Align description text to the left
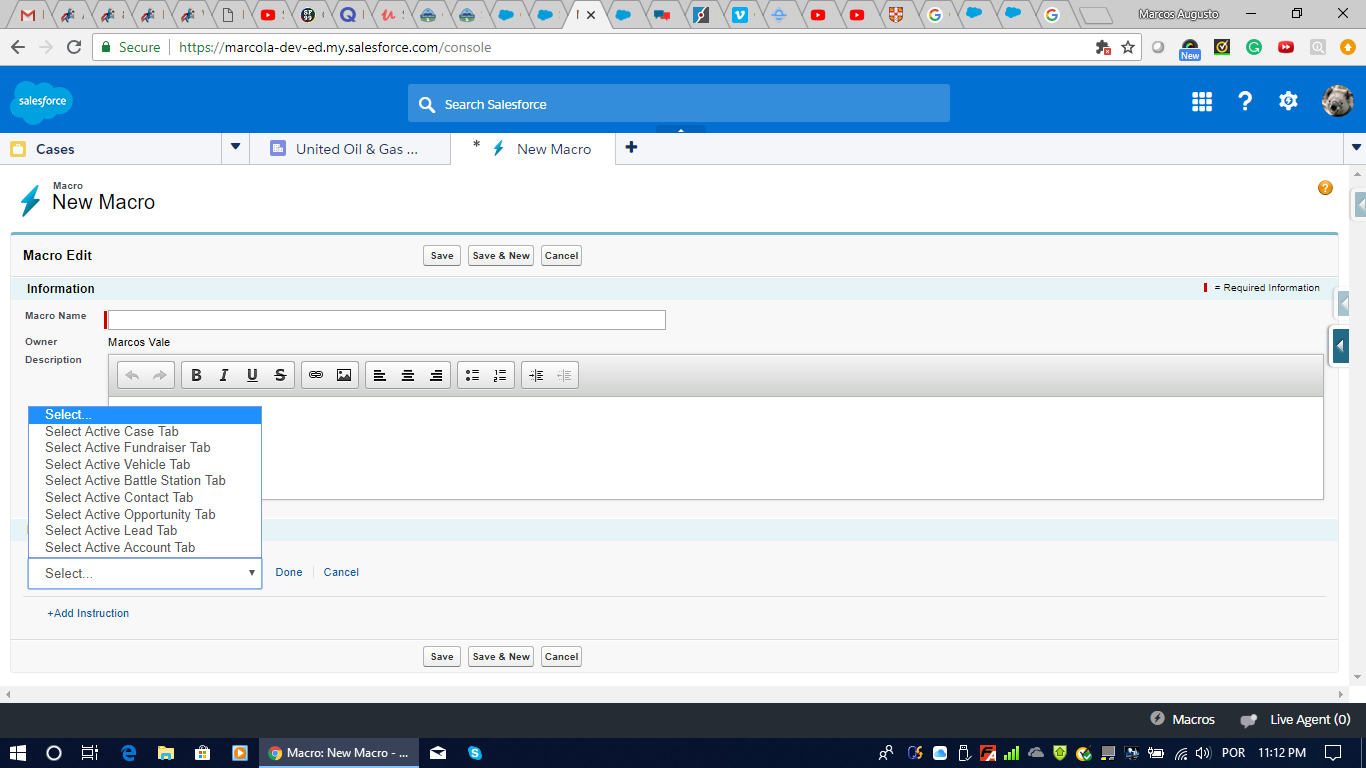Viewport: 1366px width, 768px height. tap(380, 375)
